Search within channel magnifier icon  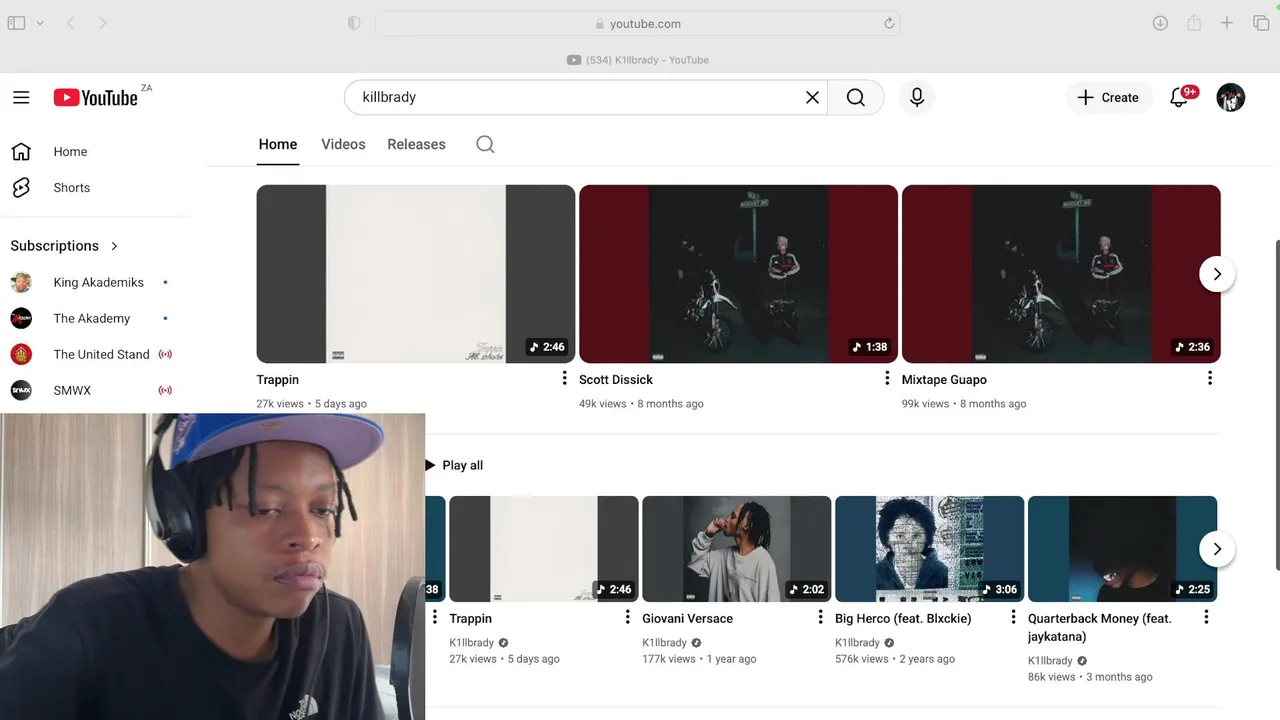pyautogui.click(x=485, y=144)
